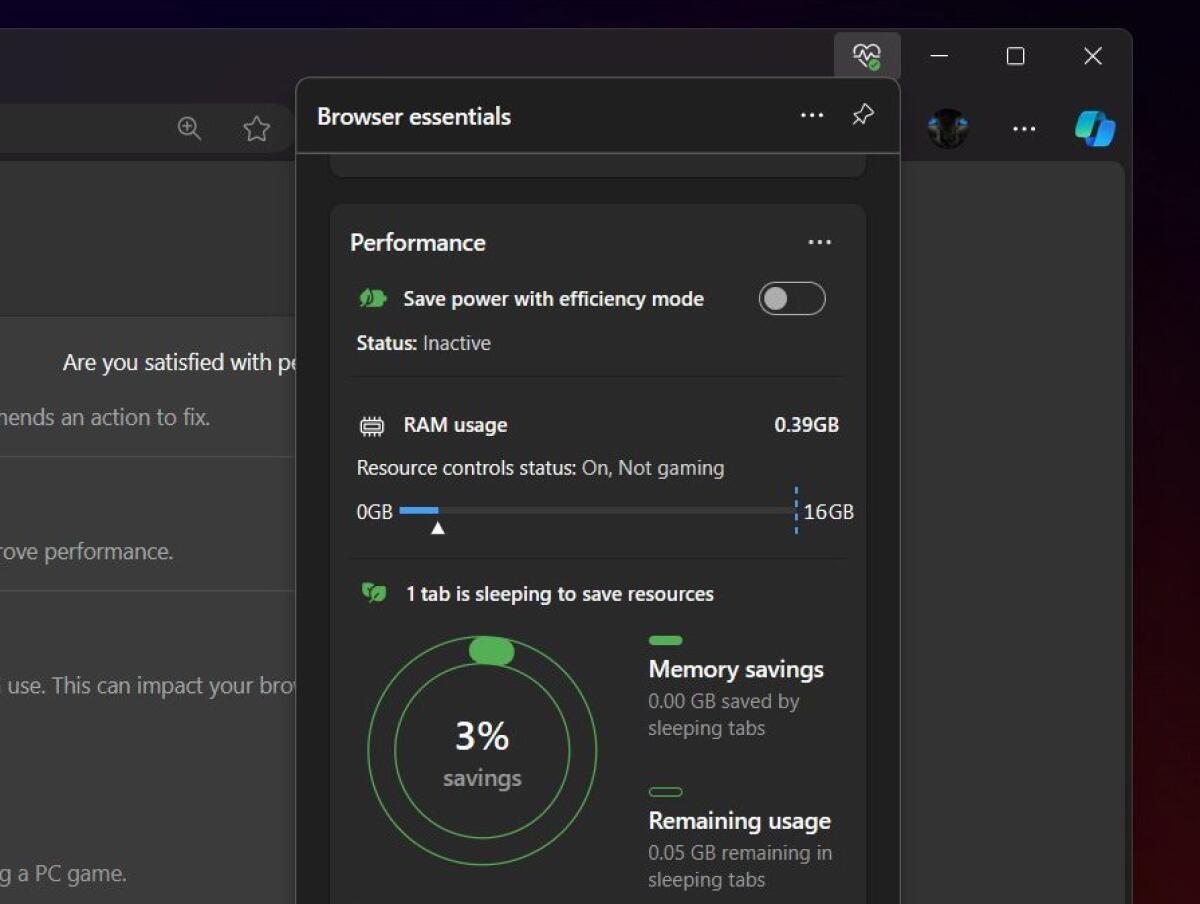Click the Remaining usage green indicator
The width and height of the screenshot is (1200, 904).
pyautogui.click(x=665, y=792)
